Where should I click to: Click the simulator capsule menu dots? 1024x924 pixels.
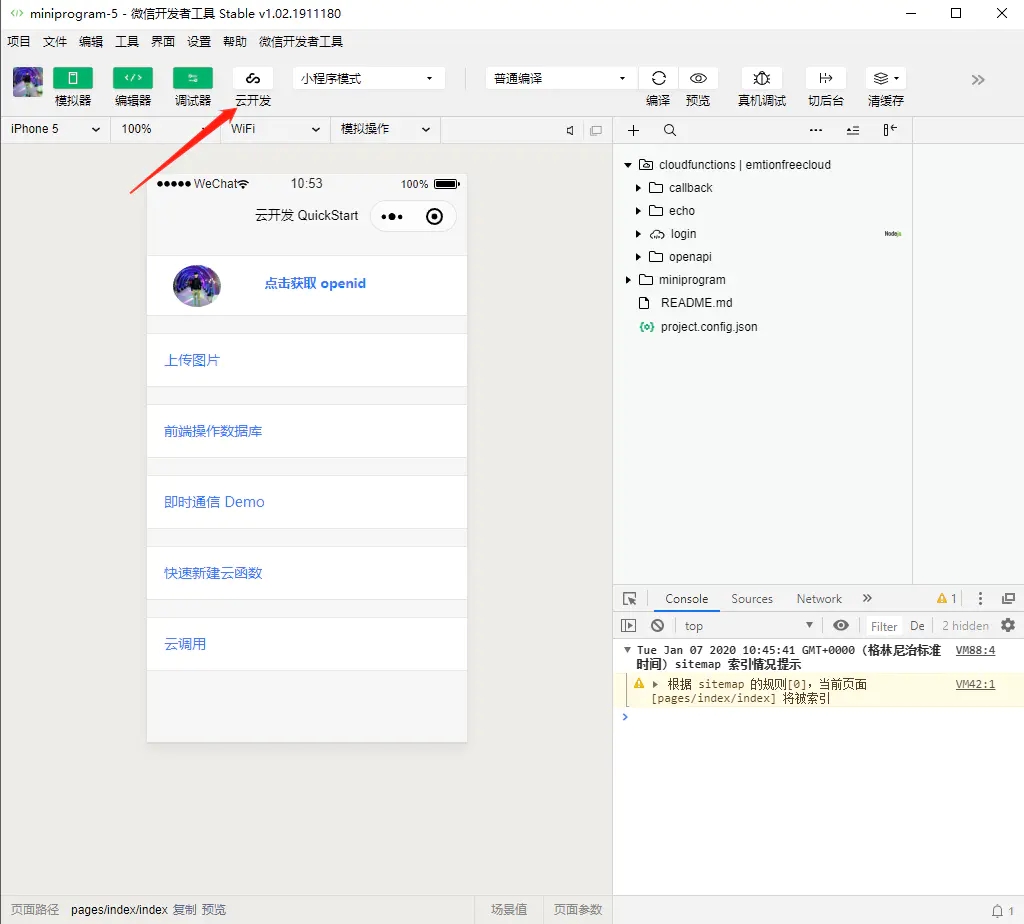coord(392,217)
